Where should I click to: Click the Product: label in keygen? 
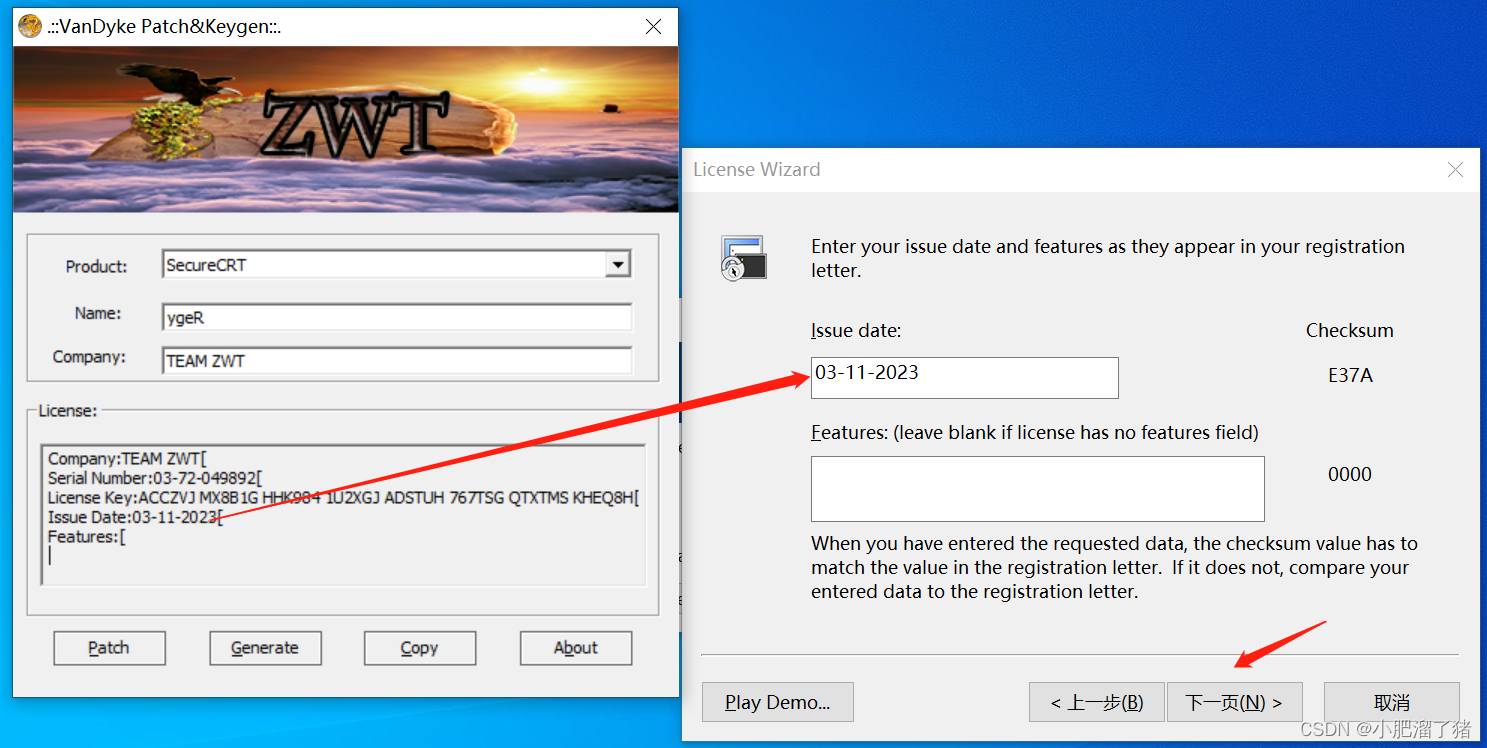coord(97,266)
